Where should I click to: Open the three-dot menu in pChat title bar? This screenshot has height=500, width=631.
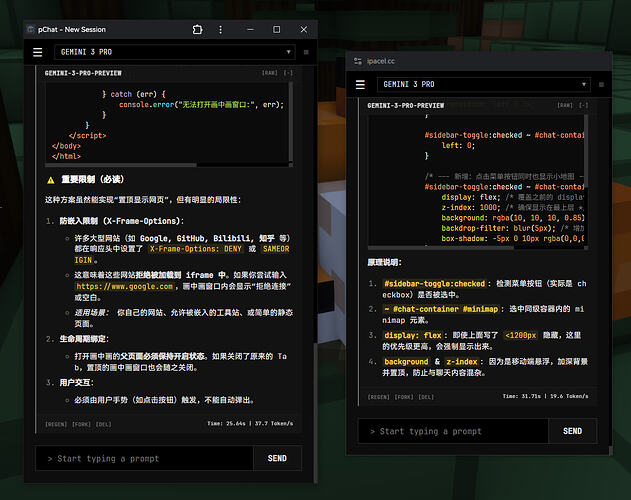click(x=220, y=29)
